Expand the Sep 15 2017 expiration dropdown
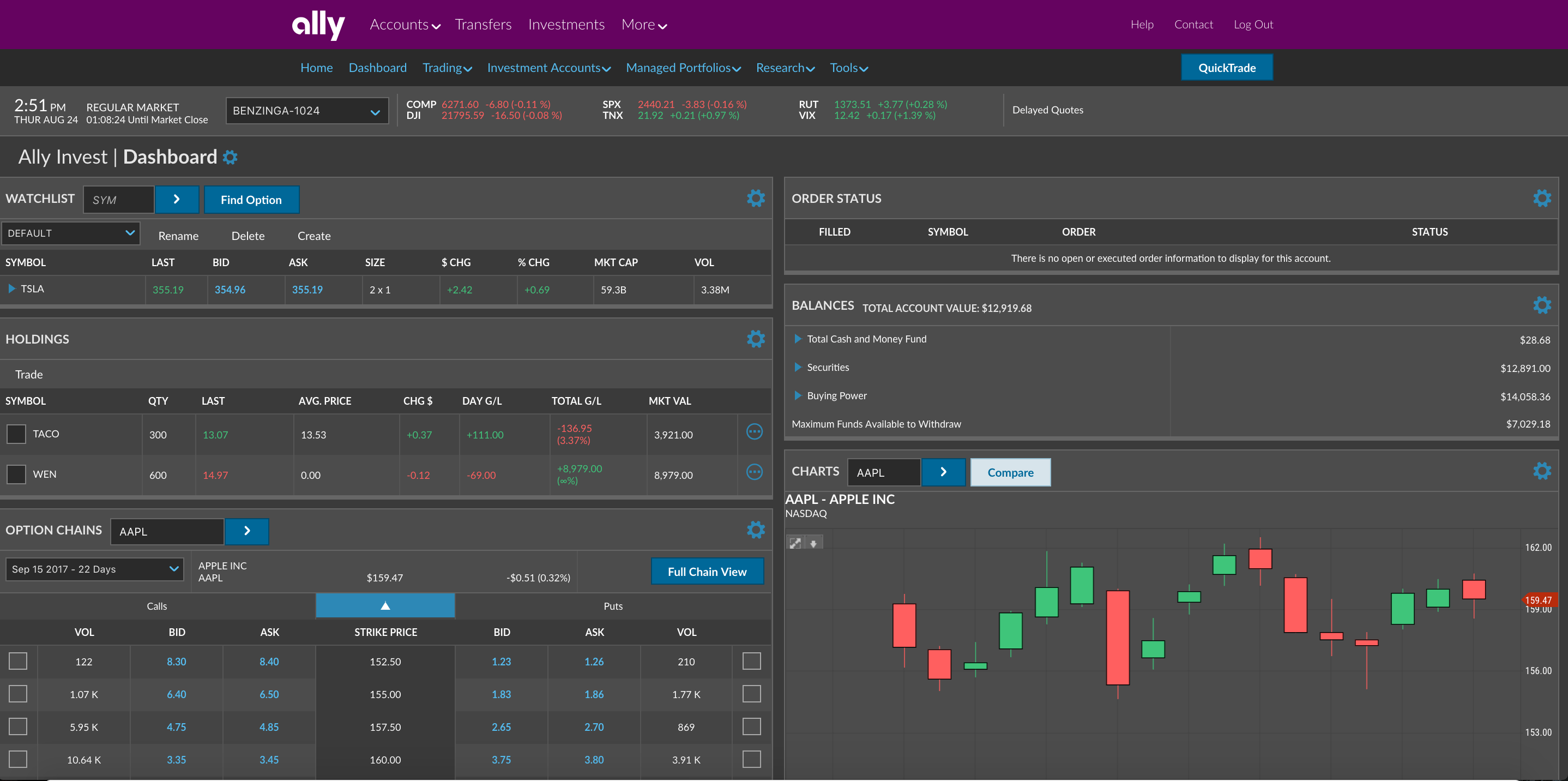 click(94, 569)
